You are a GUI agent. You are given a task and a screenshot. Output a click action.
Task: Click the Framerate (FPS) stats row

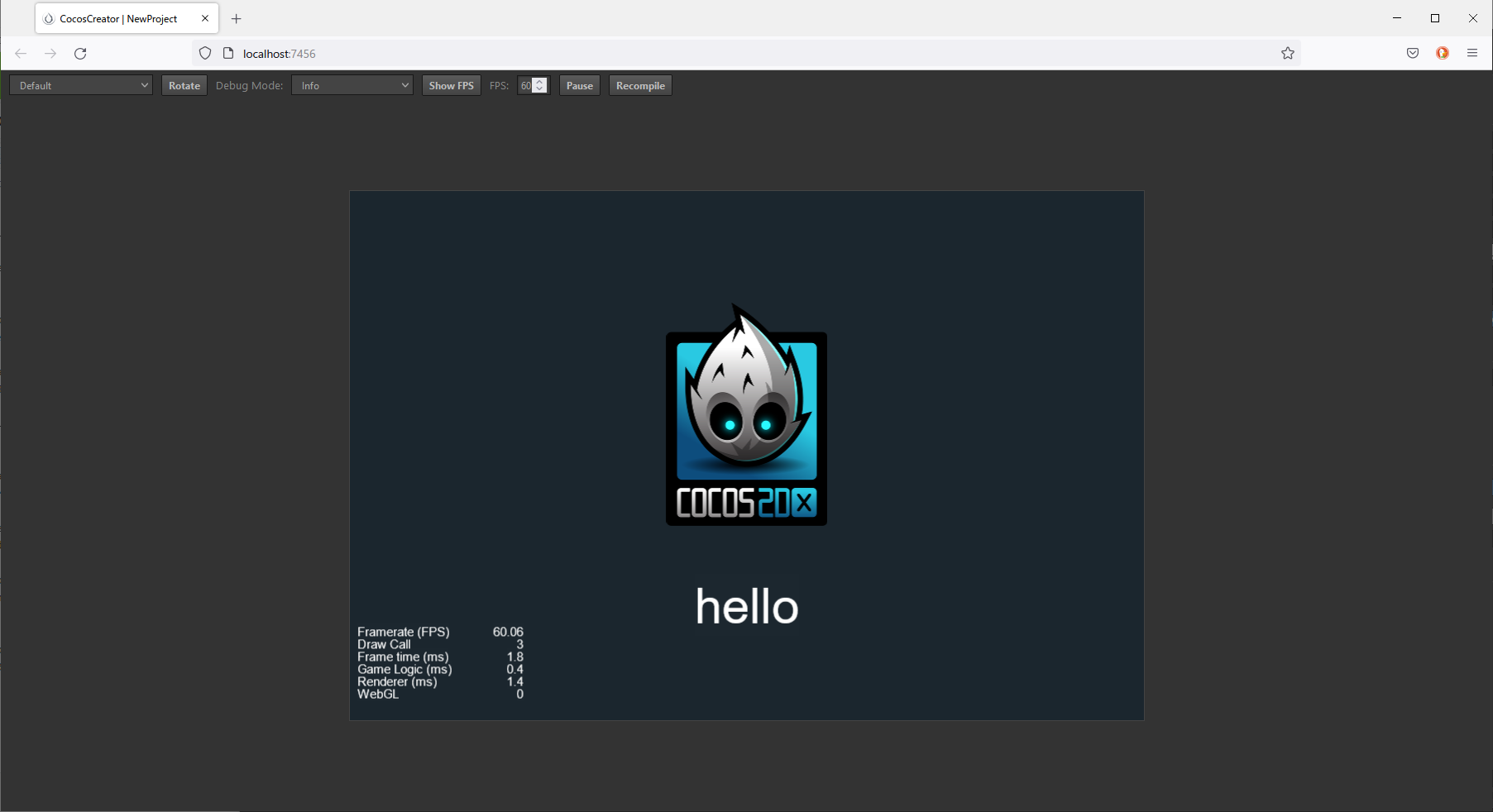440,632
